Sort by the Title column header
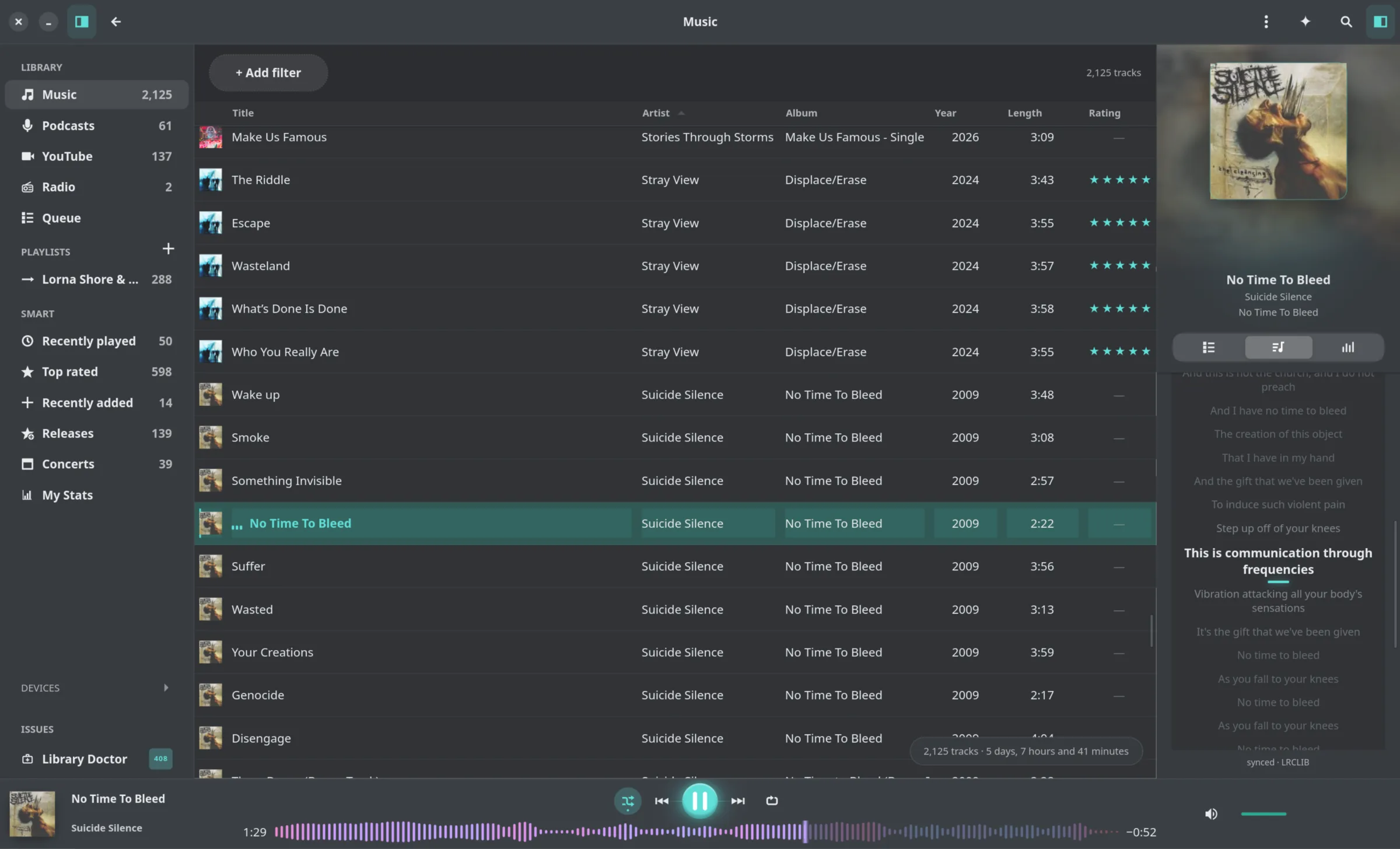The width and height of the screenshot is (1400, 849). [243, 113]
